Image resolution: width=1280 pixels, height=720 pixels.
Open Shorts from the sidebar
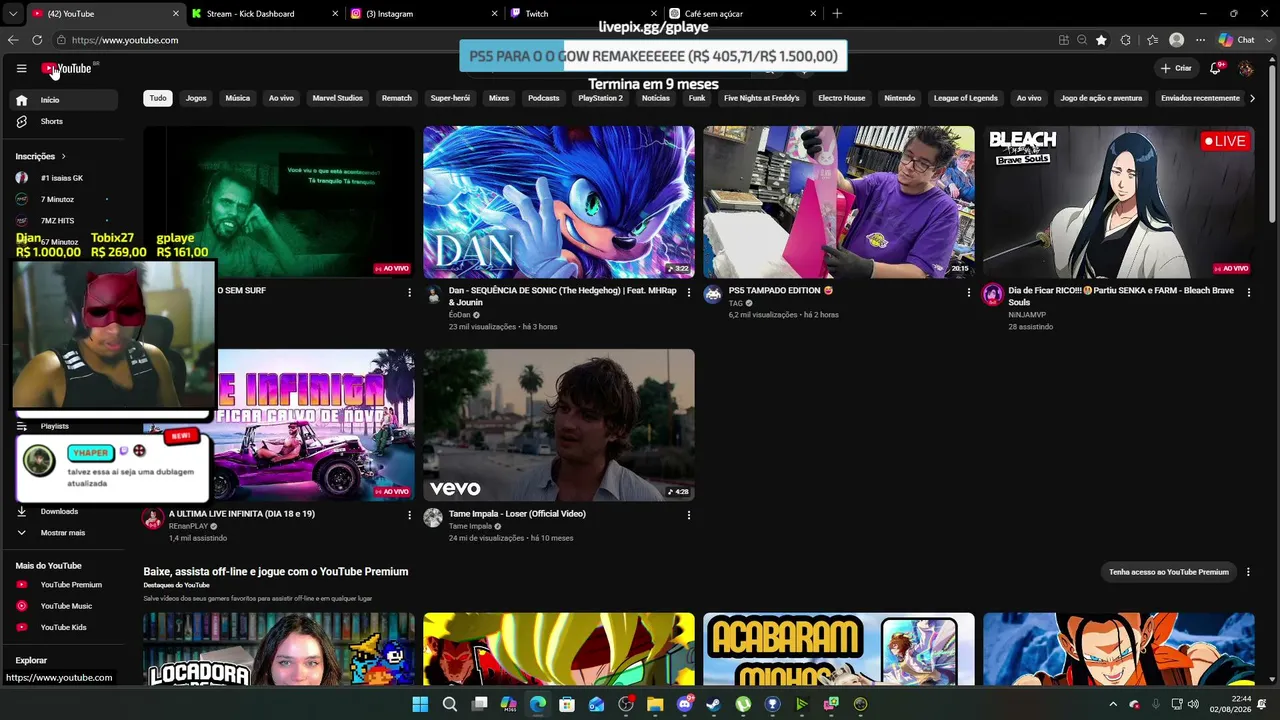(x=64, y=121)
